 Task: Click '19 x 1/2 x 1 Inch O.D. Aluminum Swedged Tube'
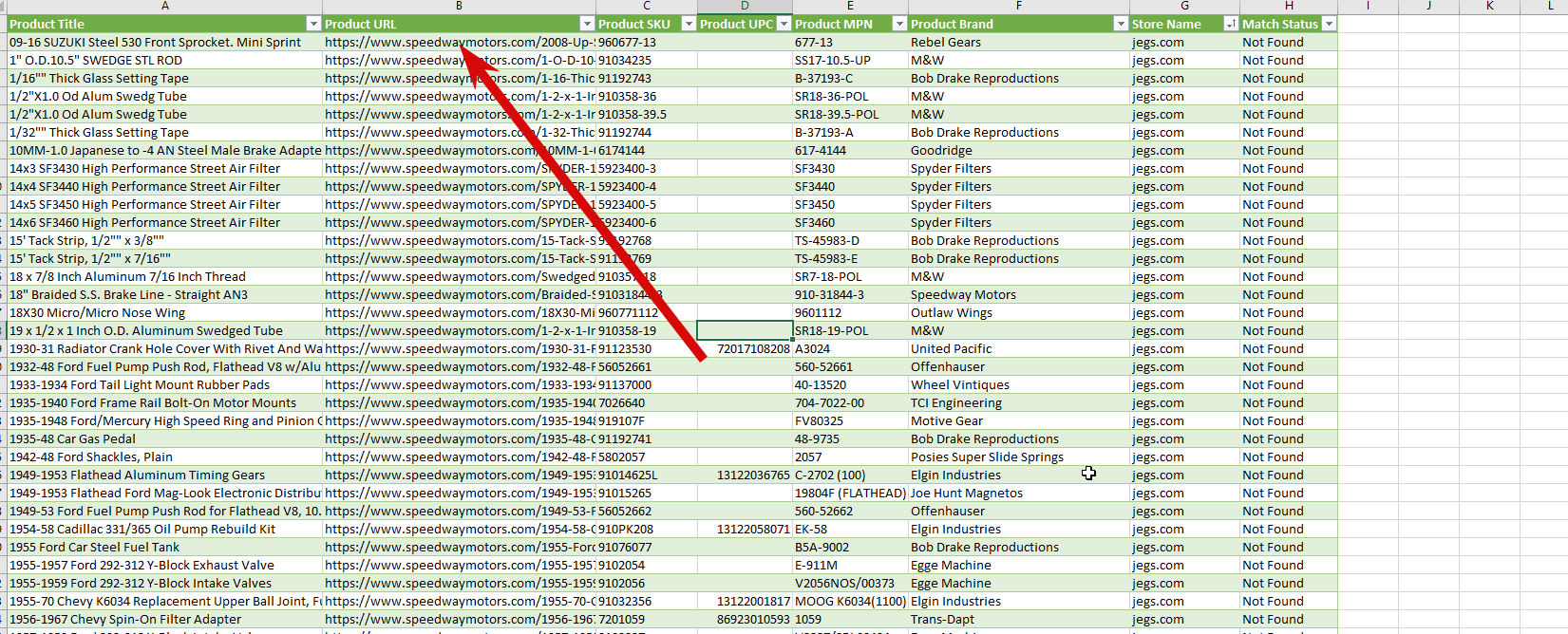click(164, 330)
